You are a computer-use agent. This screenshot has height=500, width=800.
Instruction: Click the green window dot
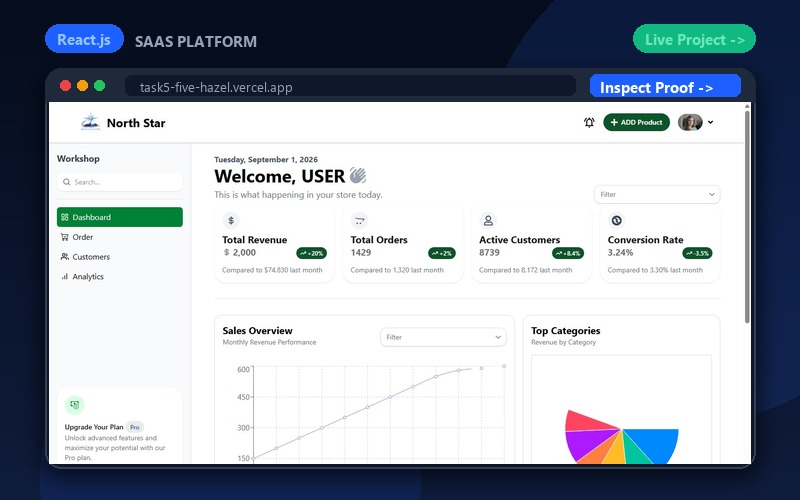[100, 86]
